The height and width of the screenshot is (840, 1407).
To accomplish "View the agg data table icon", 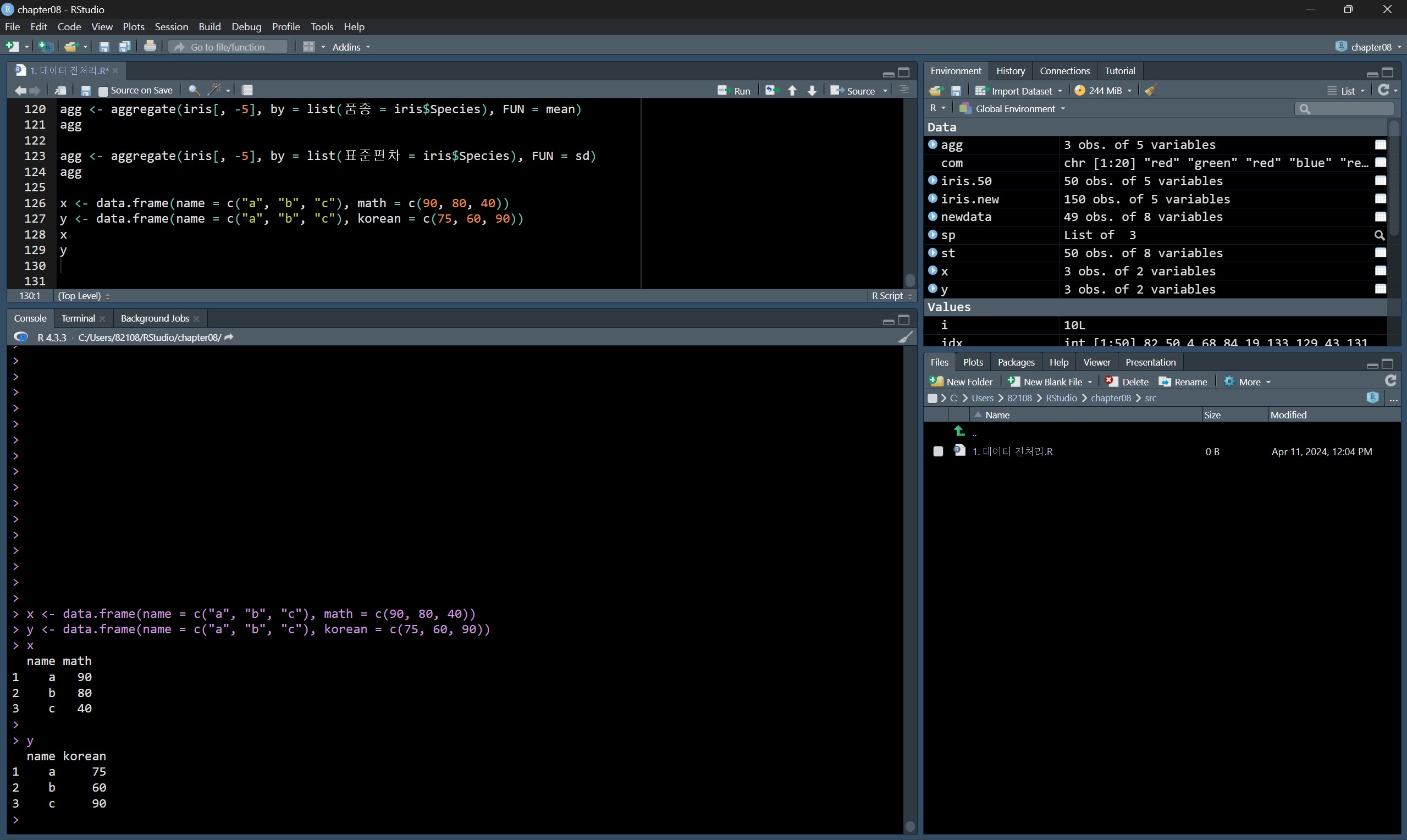I will (x=1380, y=145).
